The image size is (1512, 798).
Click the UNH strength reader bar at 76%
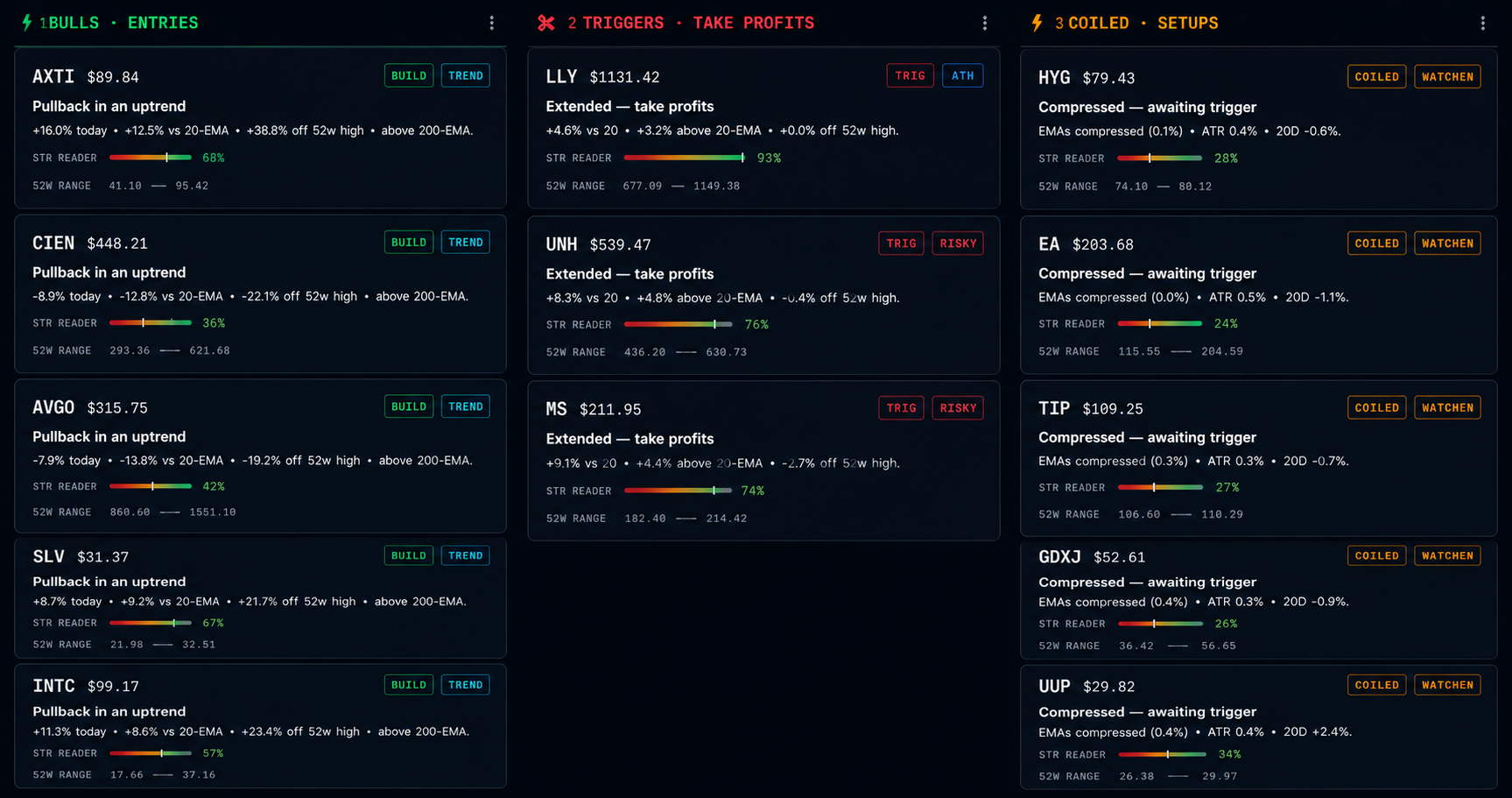(x=679, y=324)
